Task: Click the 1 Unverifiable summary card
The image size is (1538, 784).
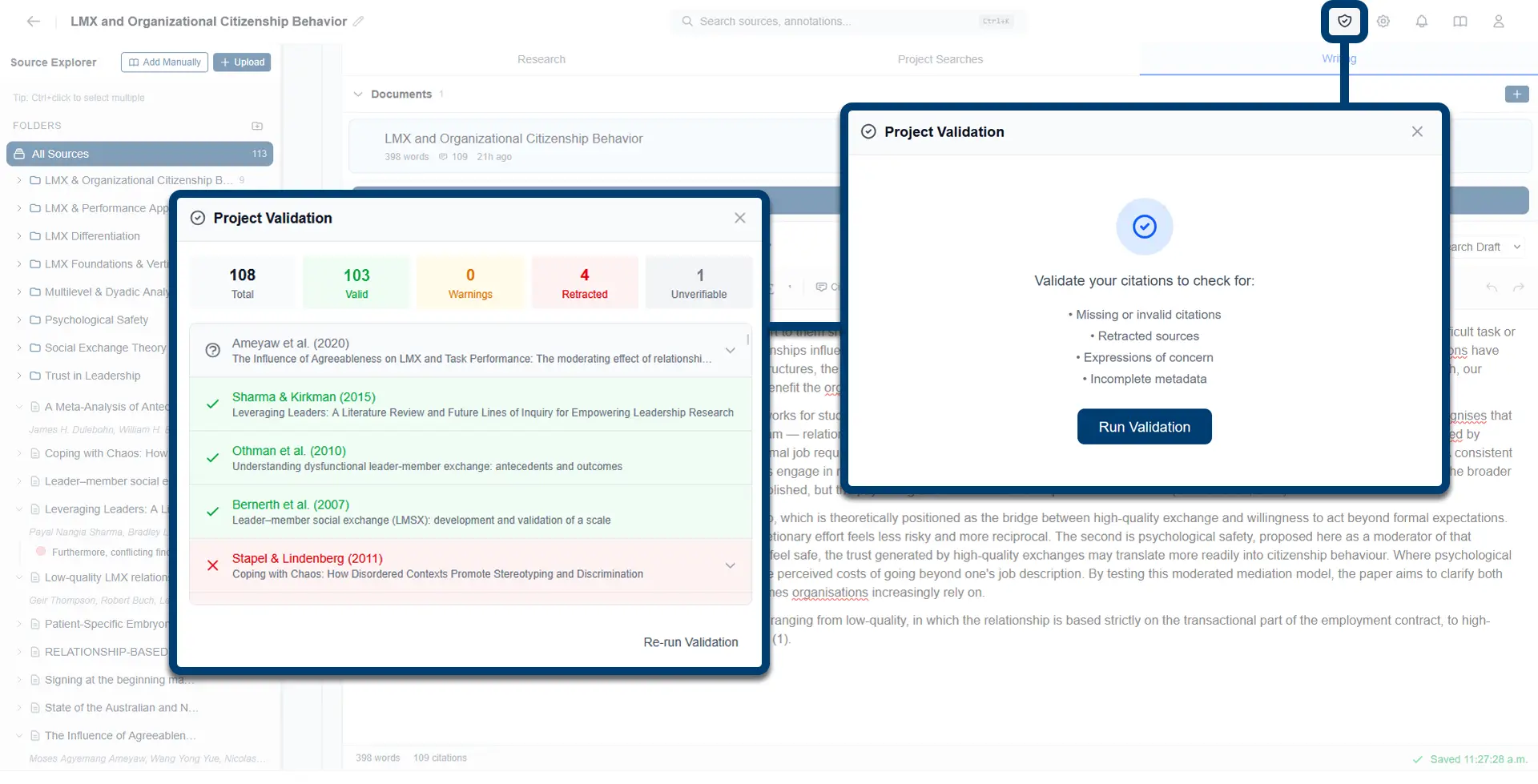Action: tap(699, 283)
